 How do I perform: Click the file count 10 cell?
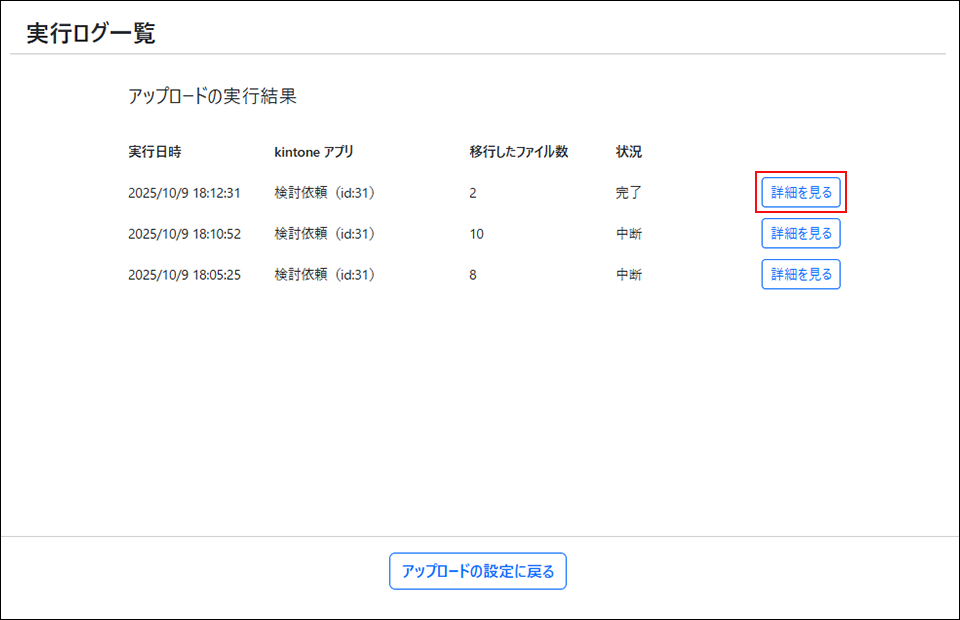point(476,234)
